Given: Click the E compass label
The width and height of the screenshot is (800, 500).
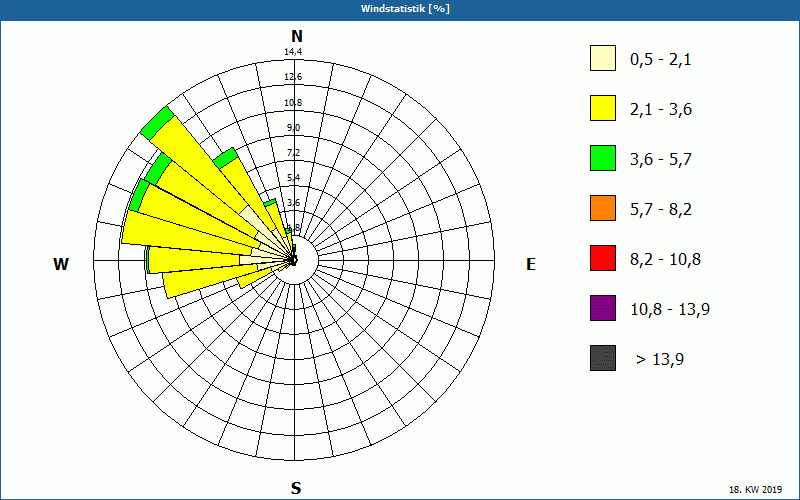Looking at the screenshot, I should [x=531, y=264].
